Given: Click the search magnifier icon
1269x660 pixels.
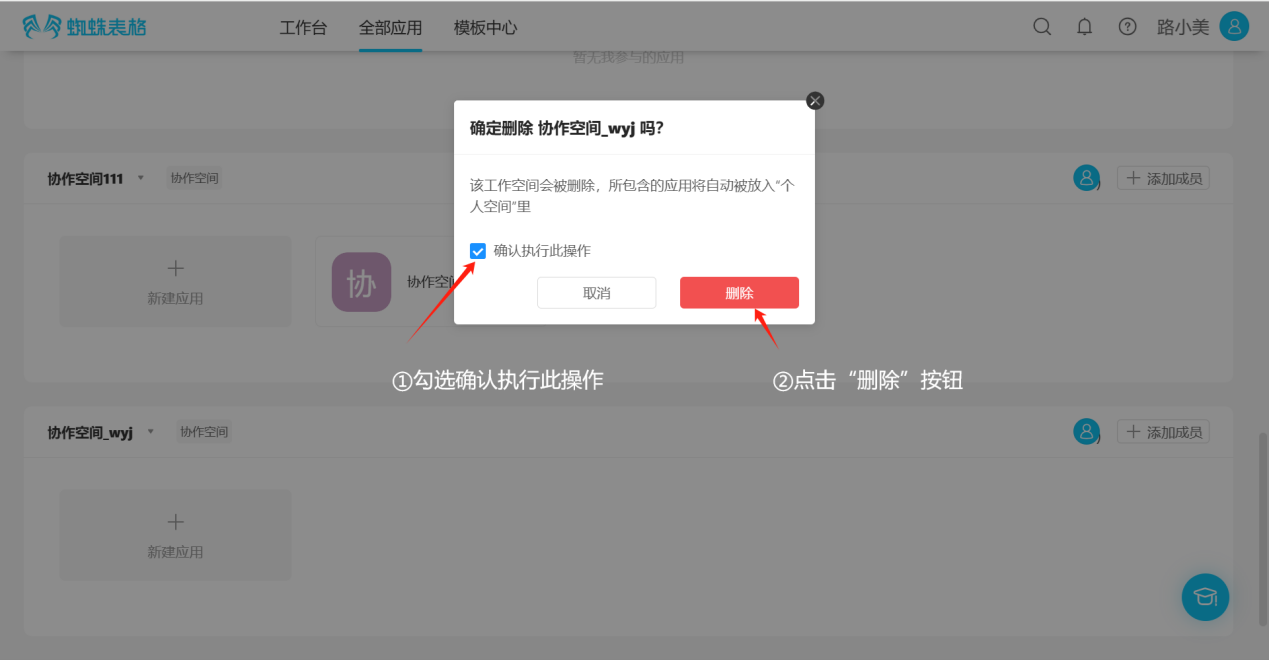Looking at the screenshot, I should click(x=1042, y=27).
